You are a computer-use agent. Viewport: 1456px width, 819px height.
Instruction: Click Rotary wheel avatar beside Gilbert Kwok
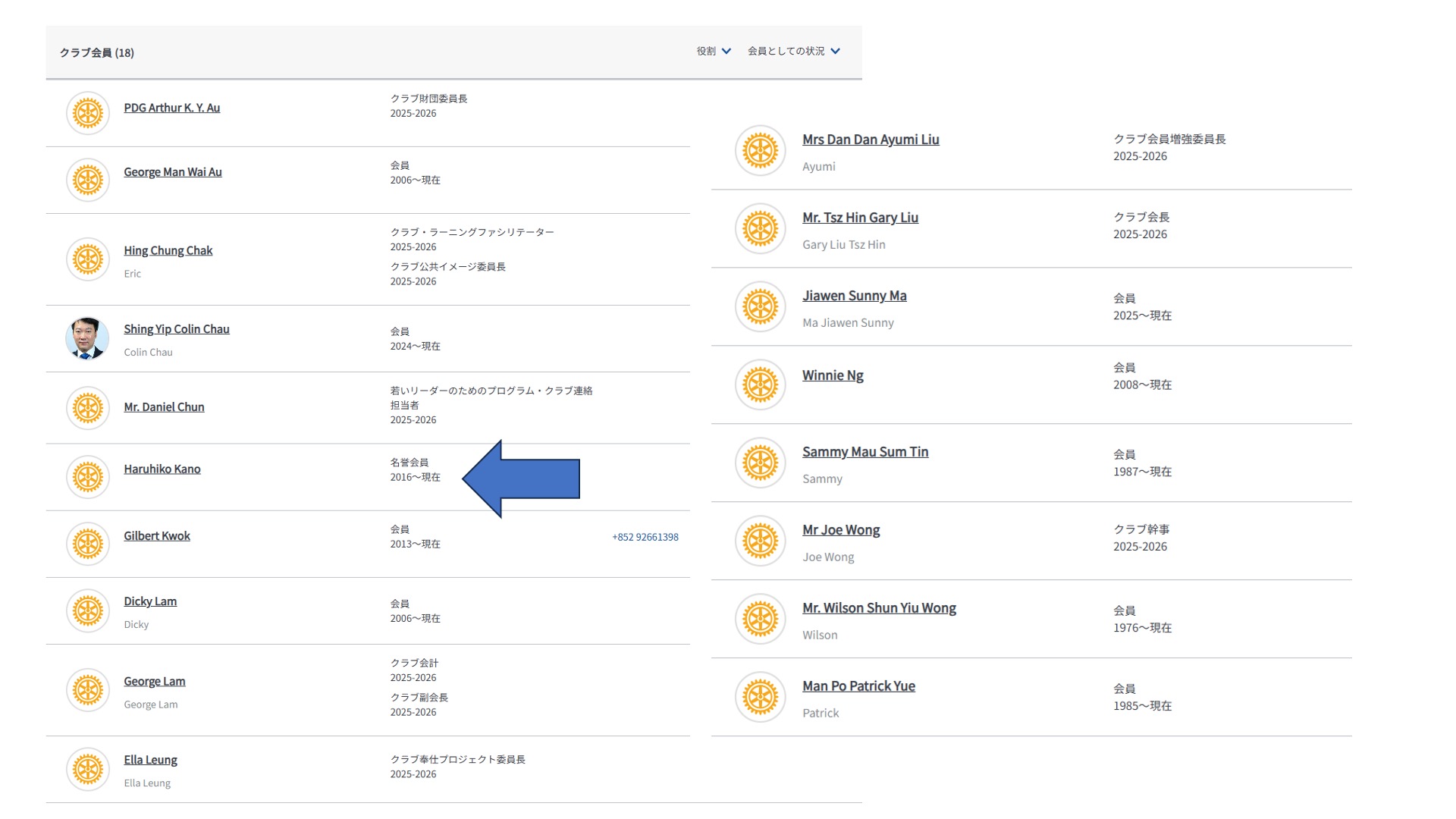tap(88, 543)
